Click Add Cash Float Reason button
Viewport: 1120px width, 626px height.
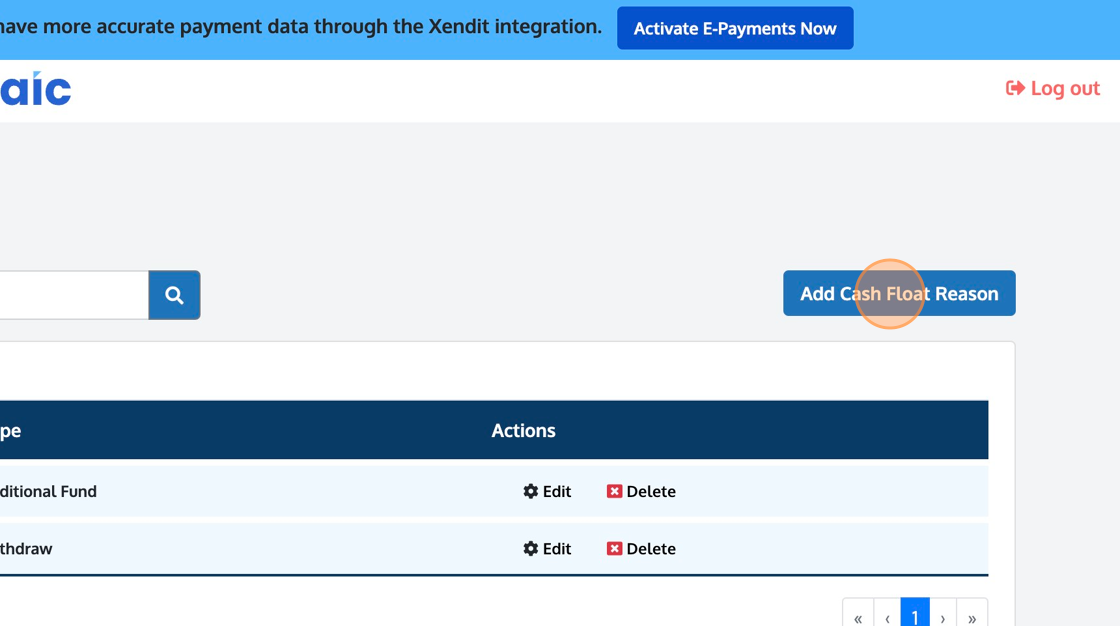(899, 293)
